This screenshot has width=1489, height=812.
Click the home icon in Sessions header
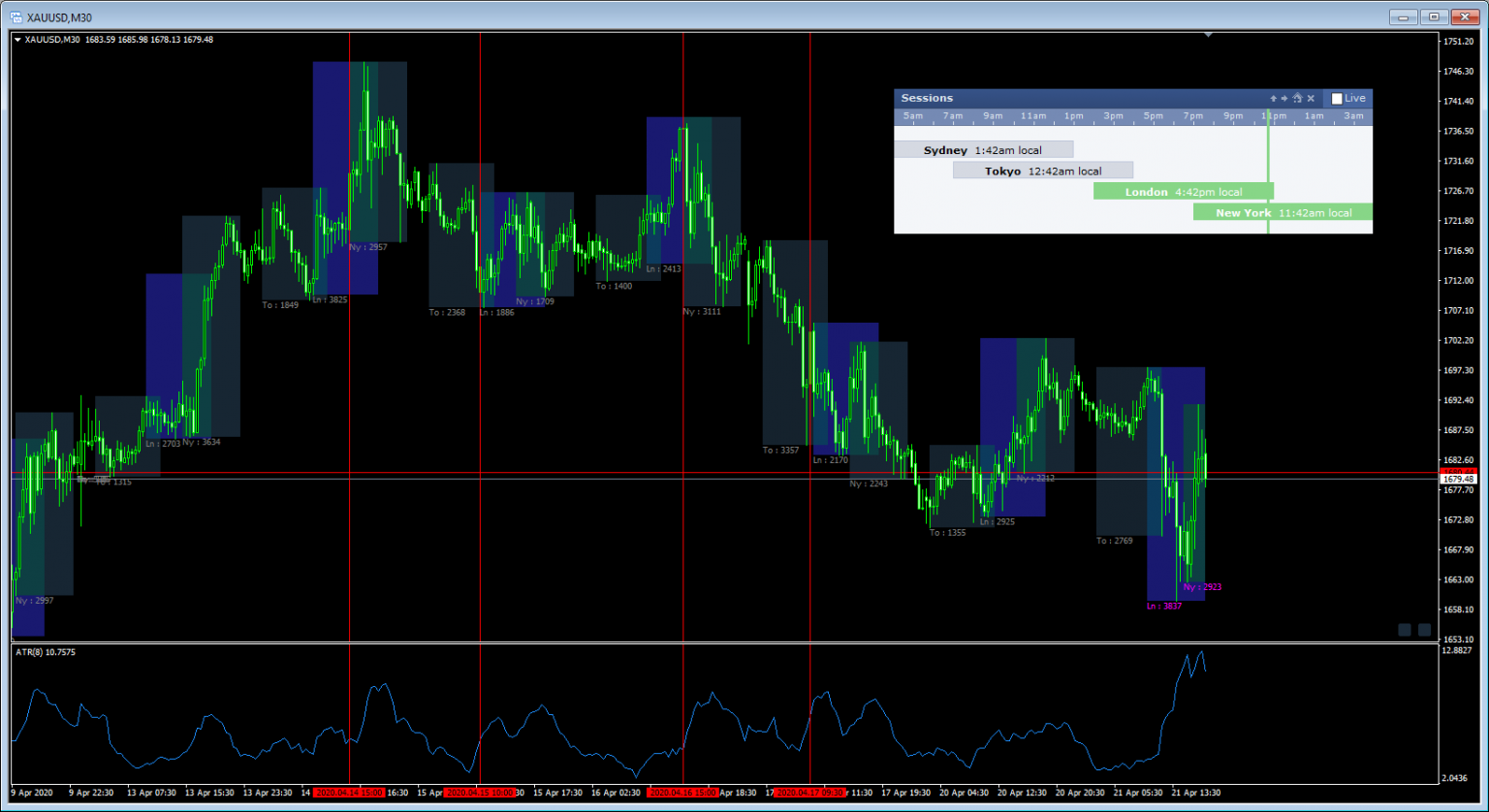[1297, 99]
